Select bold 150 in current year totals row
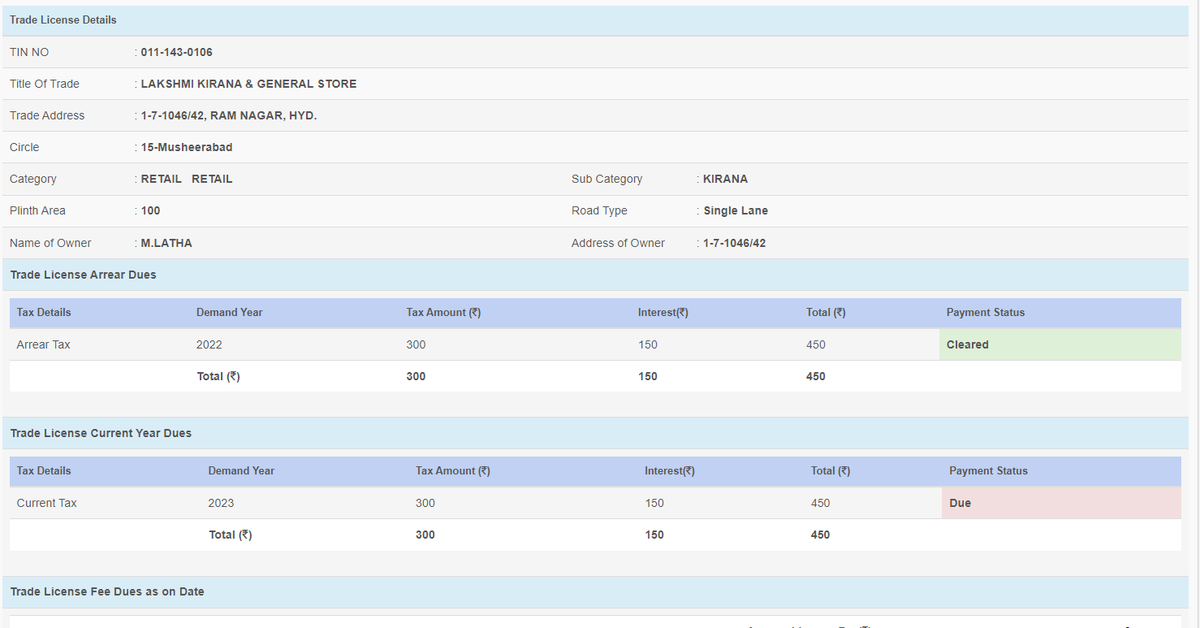Viewport: 1200px width, 628px height. (654, 535)
